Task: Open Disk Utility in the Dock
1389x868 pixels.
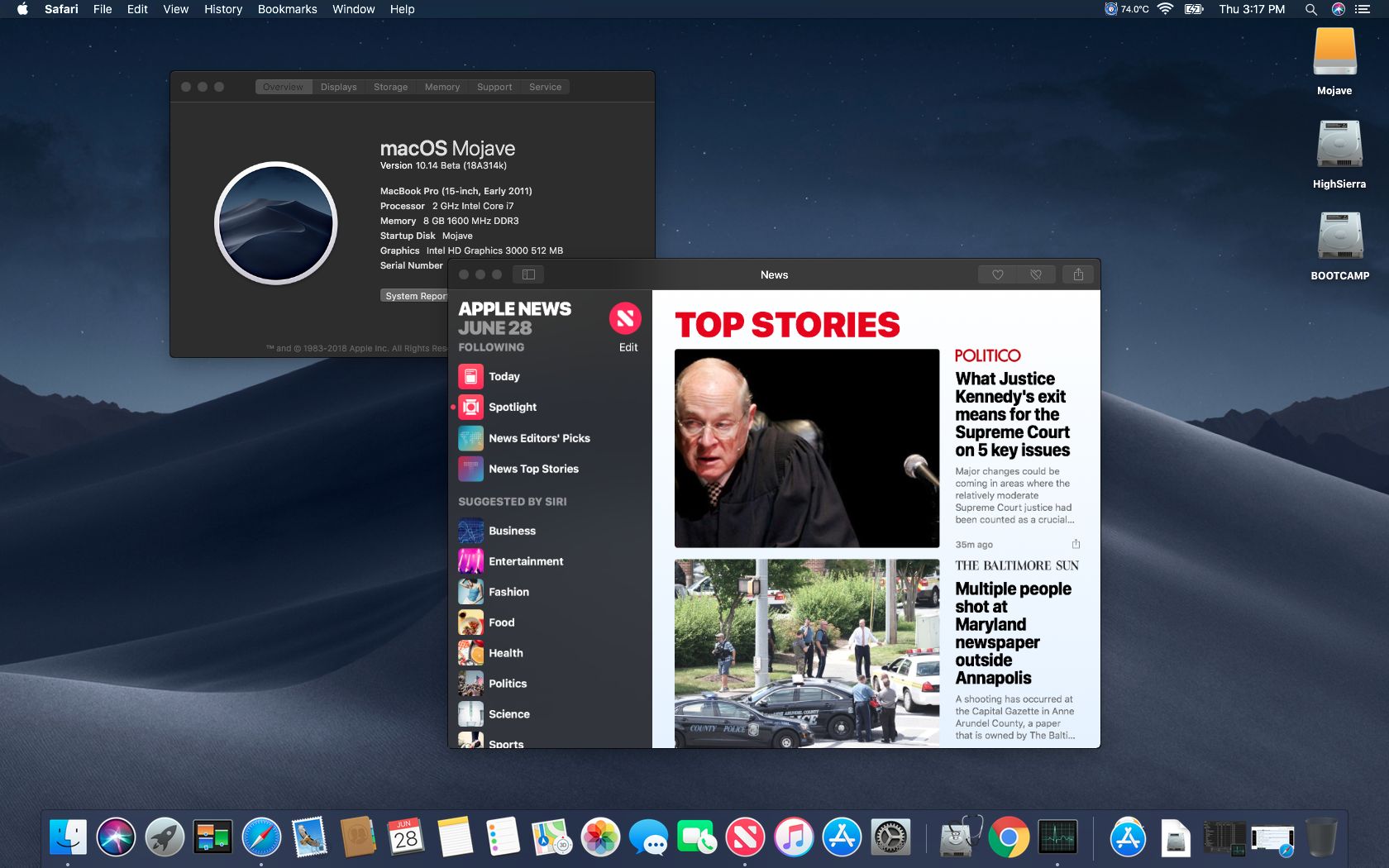Action: [x=959, y=837]
